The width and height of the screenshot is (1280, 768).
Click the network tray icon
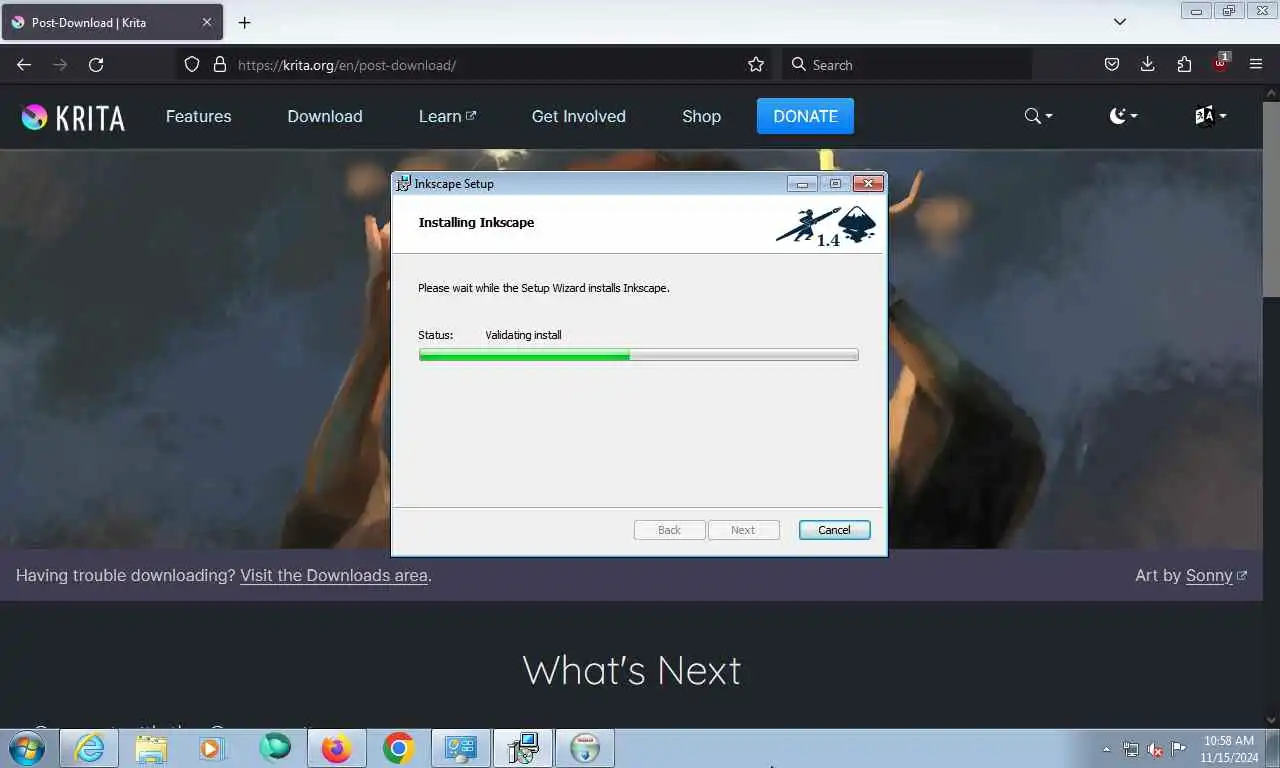click(x=1131, y=749)
